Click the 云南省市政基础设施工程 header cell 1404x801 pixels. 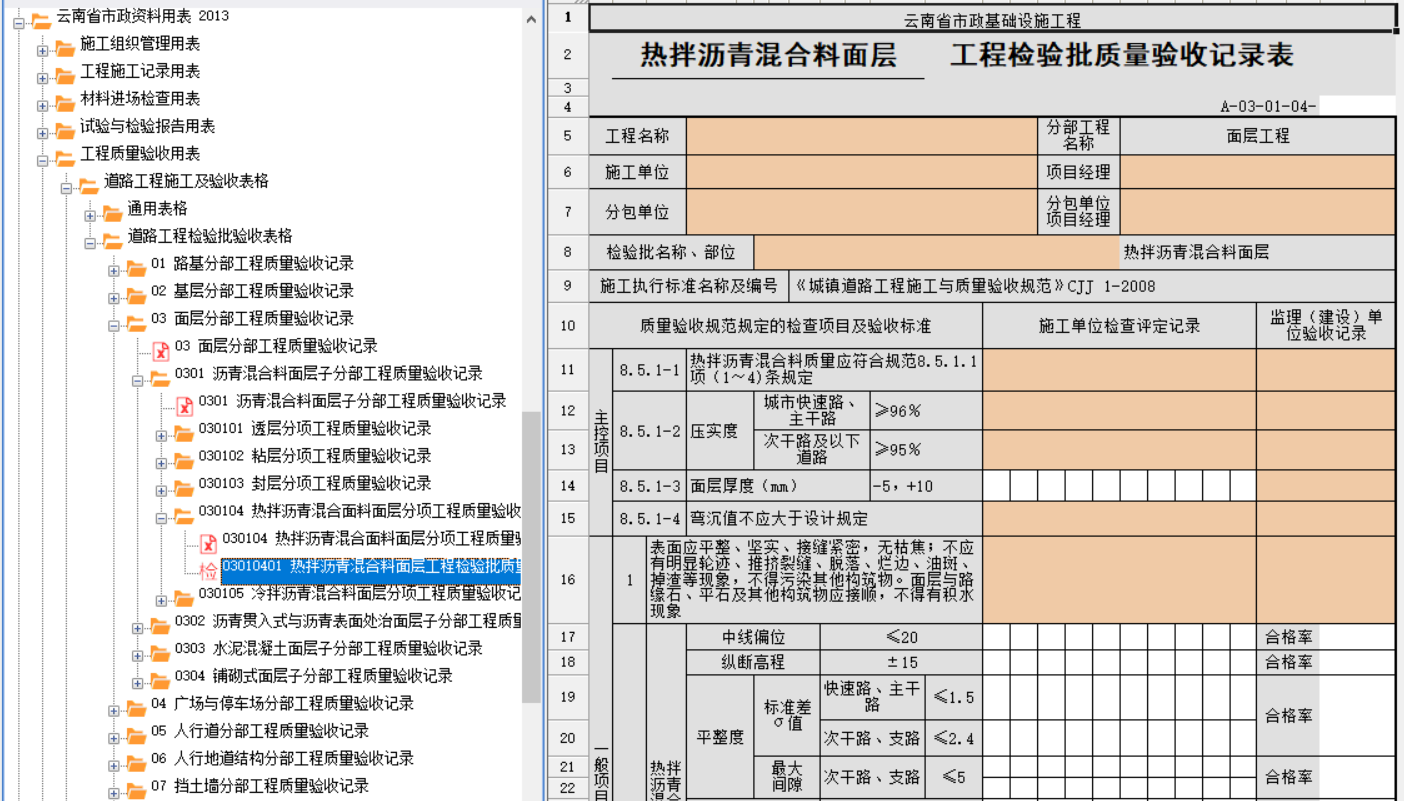tap(991, 20)
